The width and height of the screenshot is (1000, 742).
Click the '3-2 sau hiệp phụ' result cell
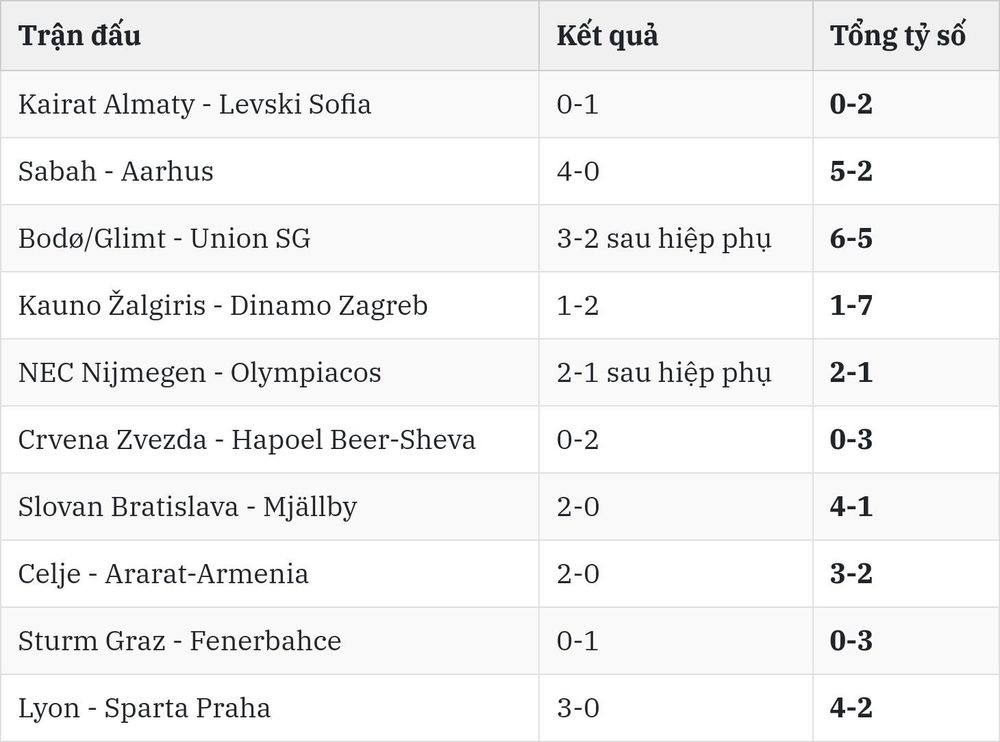(664, 239)
